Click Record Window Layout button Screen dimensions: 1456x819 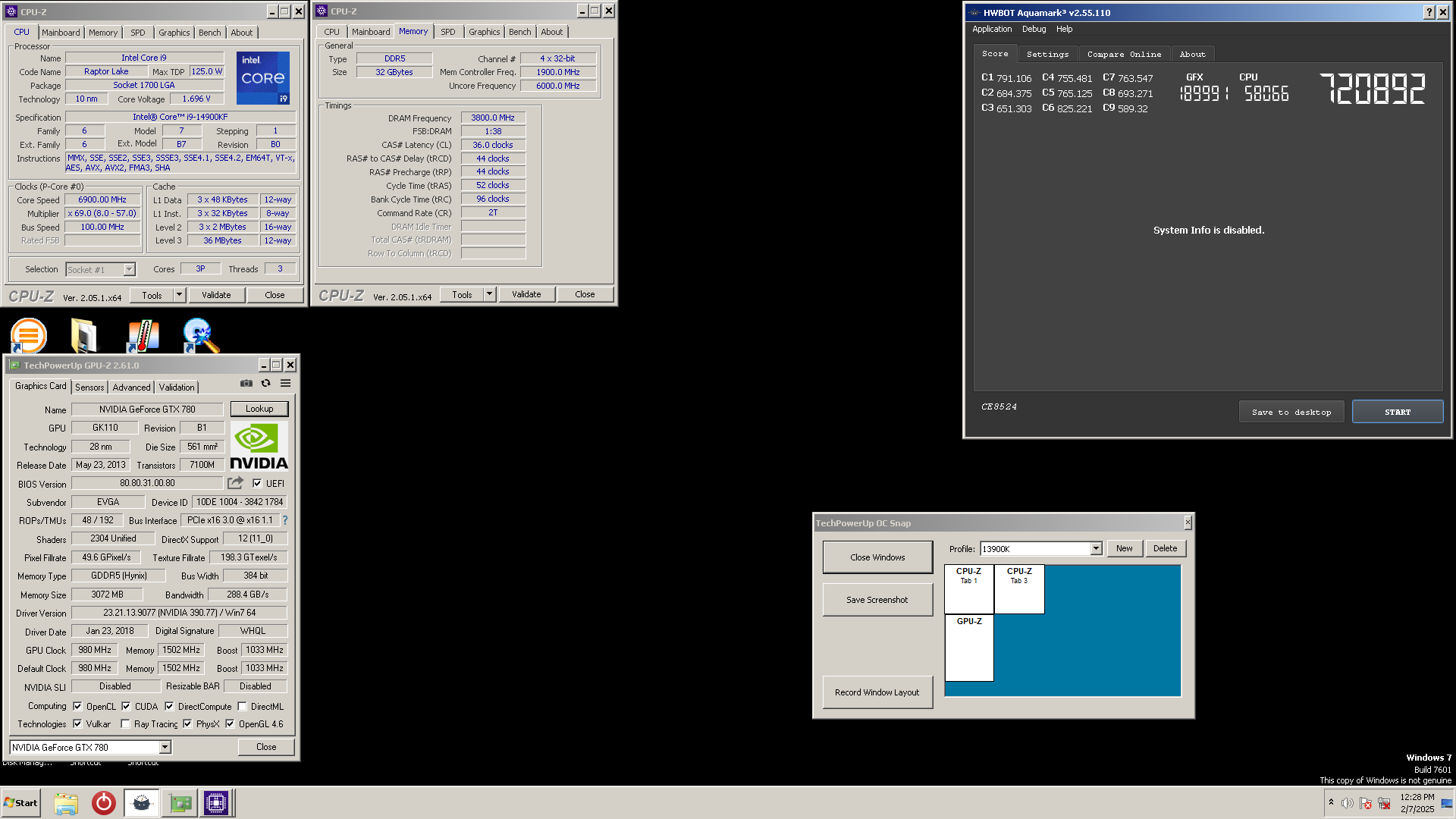tap(877, 692)
